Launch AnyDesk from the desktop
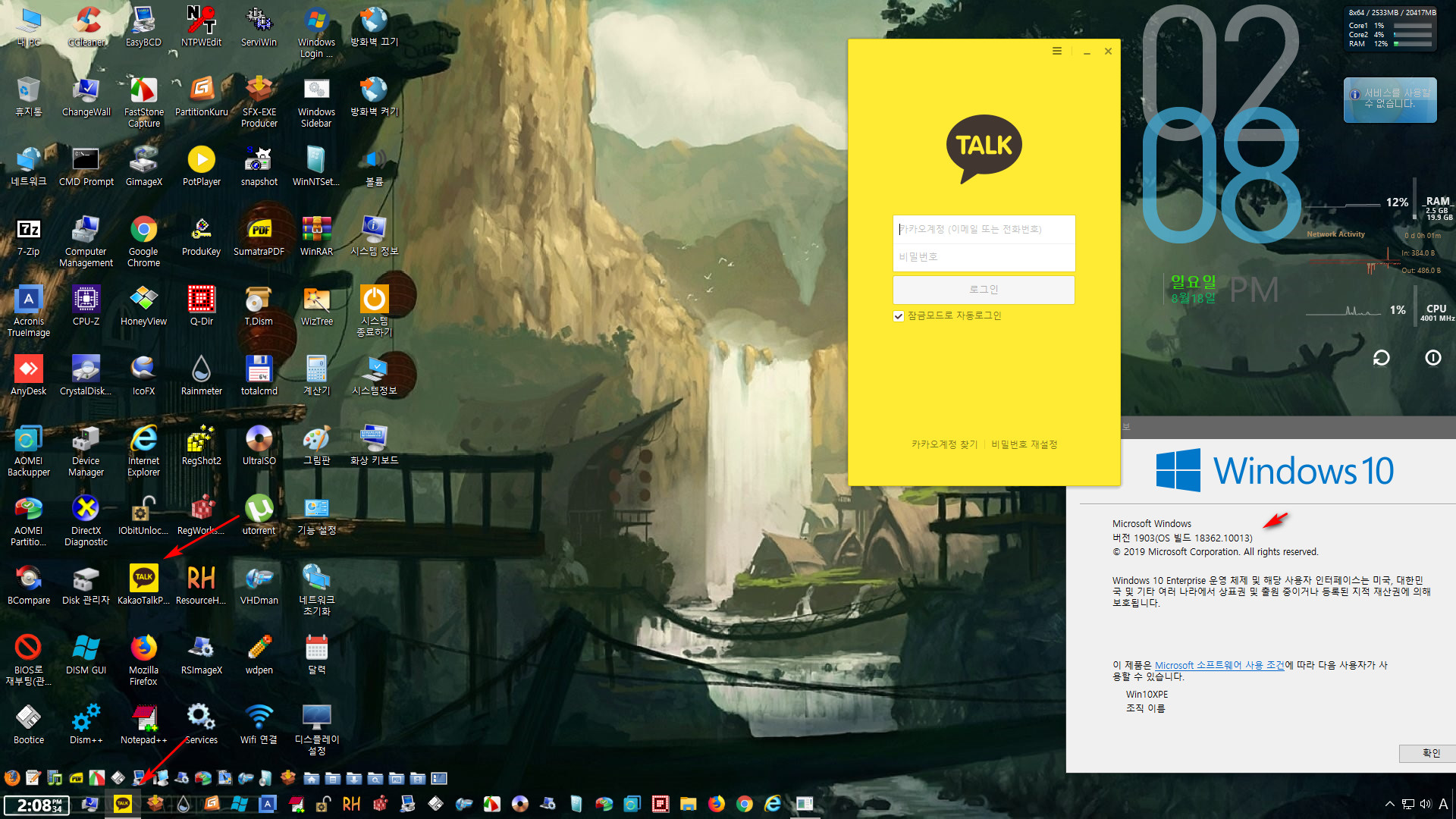 pos(28,375)
